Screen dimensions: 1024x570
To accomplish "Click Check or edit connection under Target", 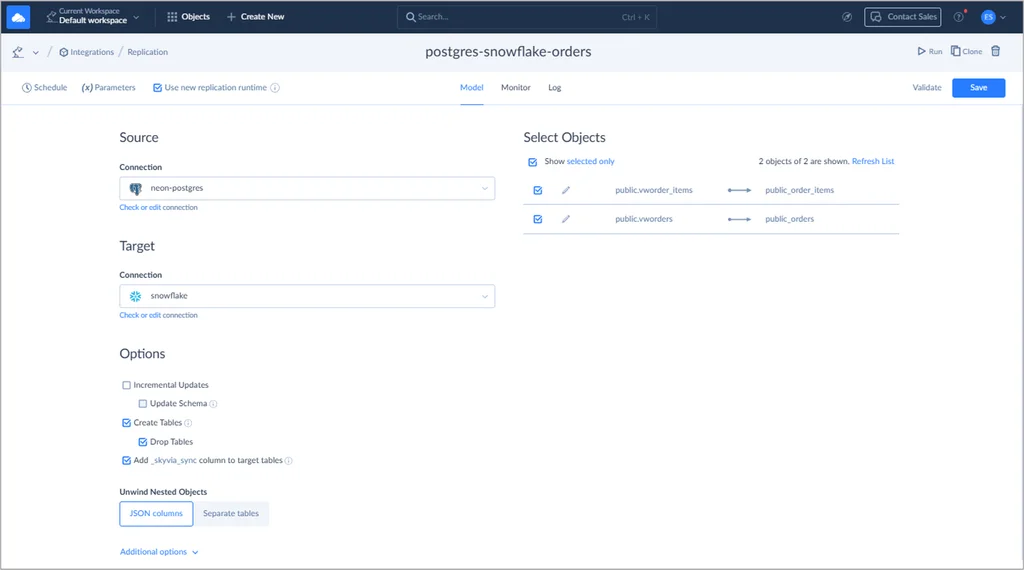I will pos(158,315).
